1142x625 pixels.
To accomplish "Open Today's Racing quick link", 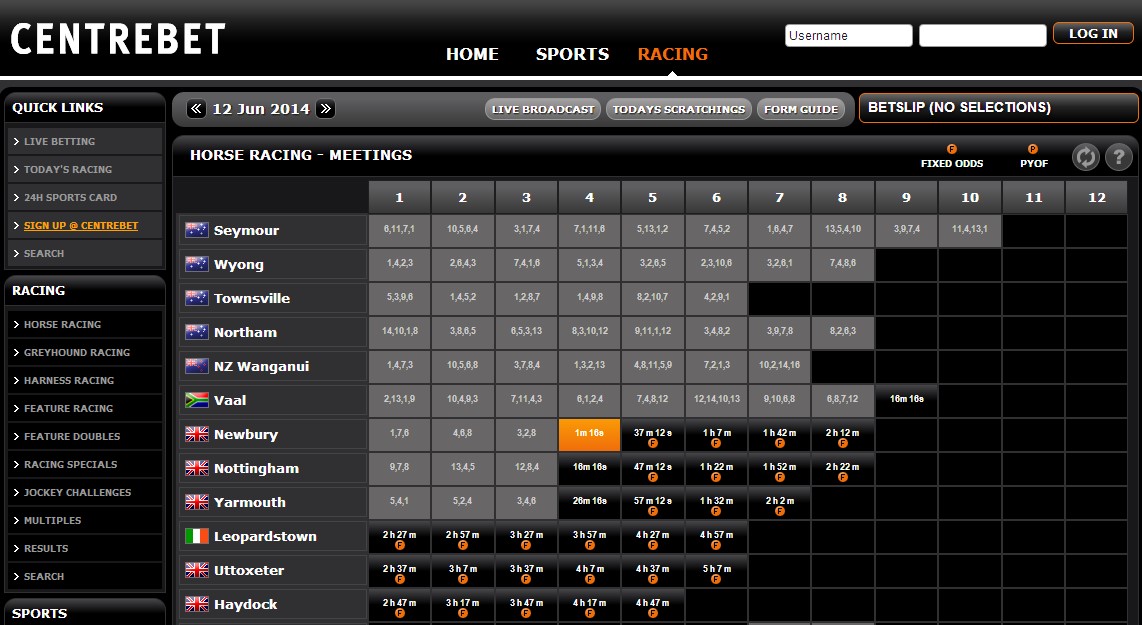I will tap(84, 169).
